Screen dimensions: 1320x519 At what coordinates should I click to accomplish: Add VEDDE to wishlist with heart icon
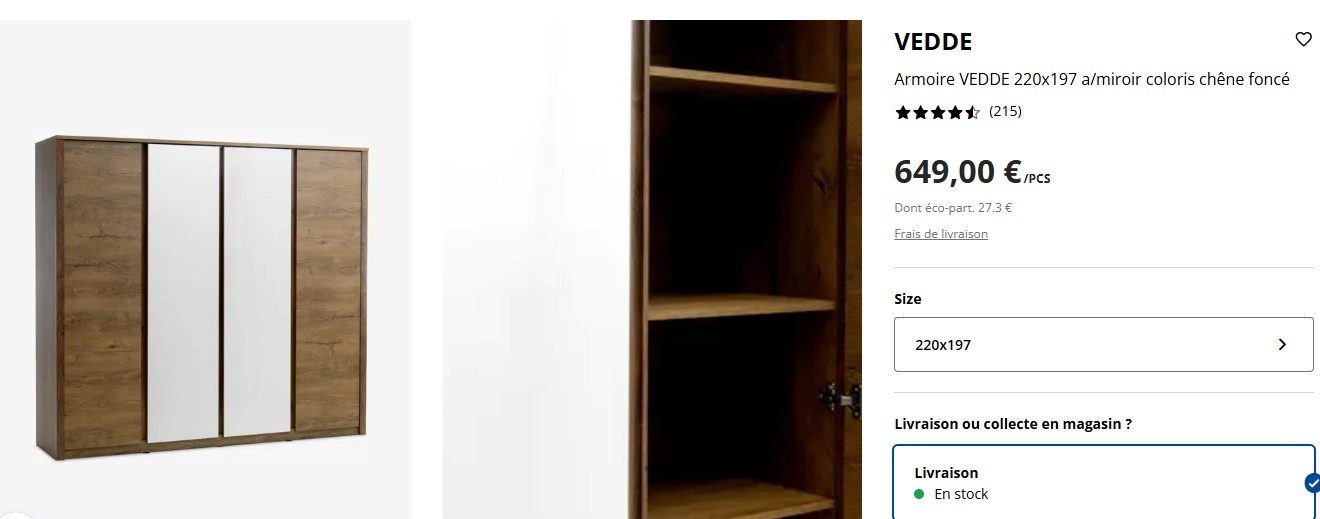pos(1303,40)
